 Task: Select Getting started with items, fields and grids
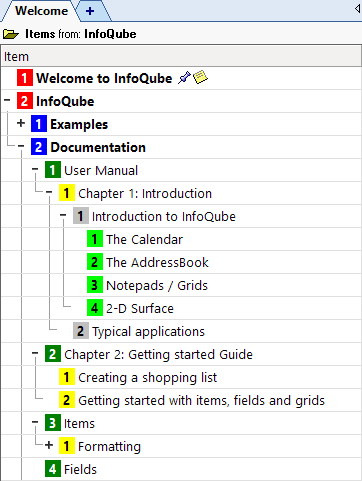[201, 400]
